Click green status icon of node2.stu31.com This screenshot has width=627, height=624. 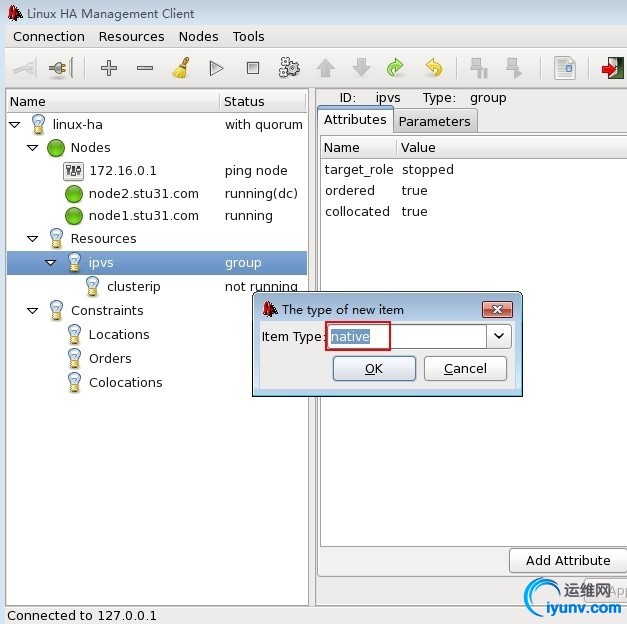point(74,194)
